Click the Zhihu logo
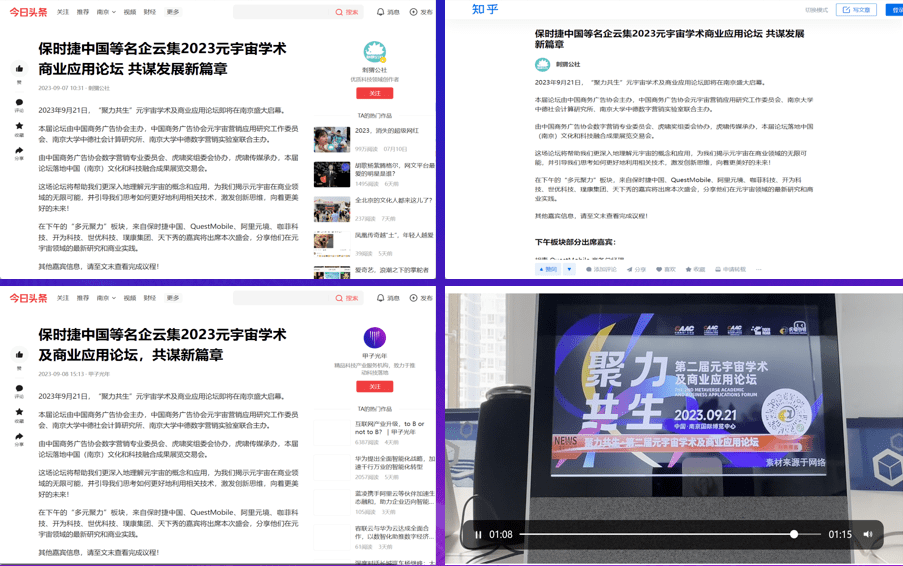This screenshot has width=903, height=566. point(485,10)
